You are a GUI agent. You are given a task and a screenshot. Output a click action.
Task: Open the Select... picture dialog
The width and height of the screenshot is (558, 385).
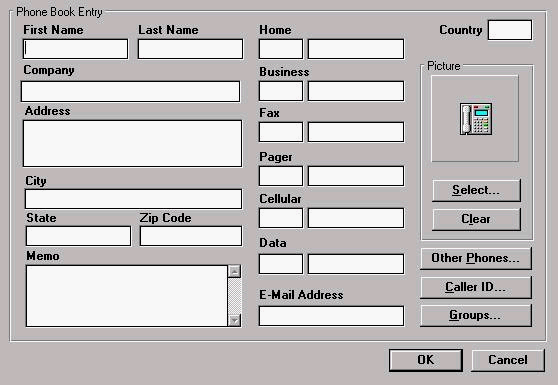(476, 190)
